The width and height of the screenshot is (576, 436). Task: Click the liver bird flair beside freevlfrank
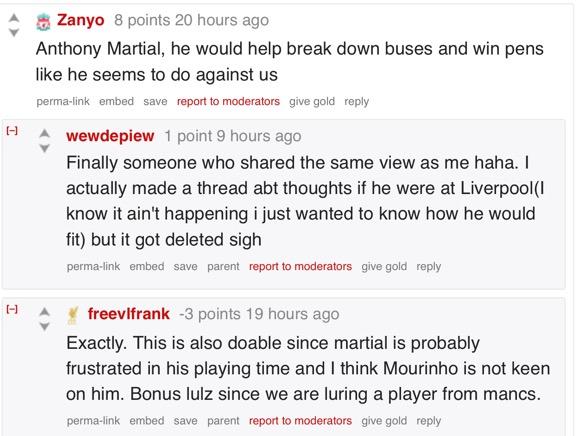[73, 316]
